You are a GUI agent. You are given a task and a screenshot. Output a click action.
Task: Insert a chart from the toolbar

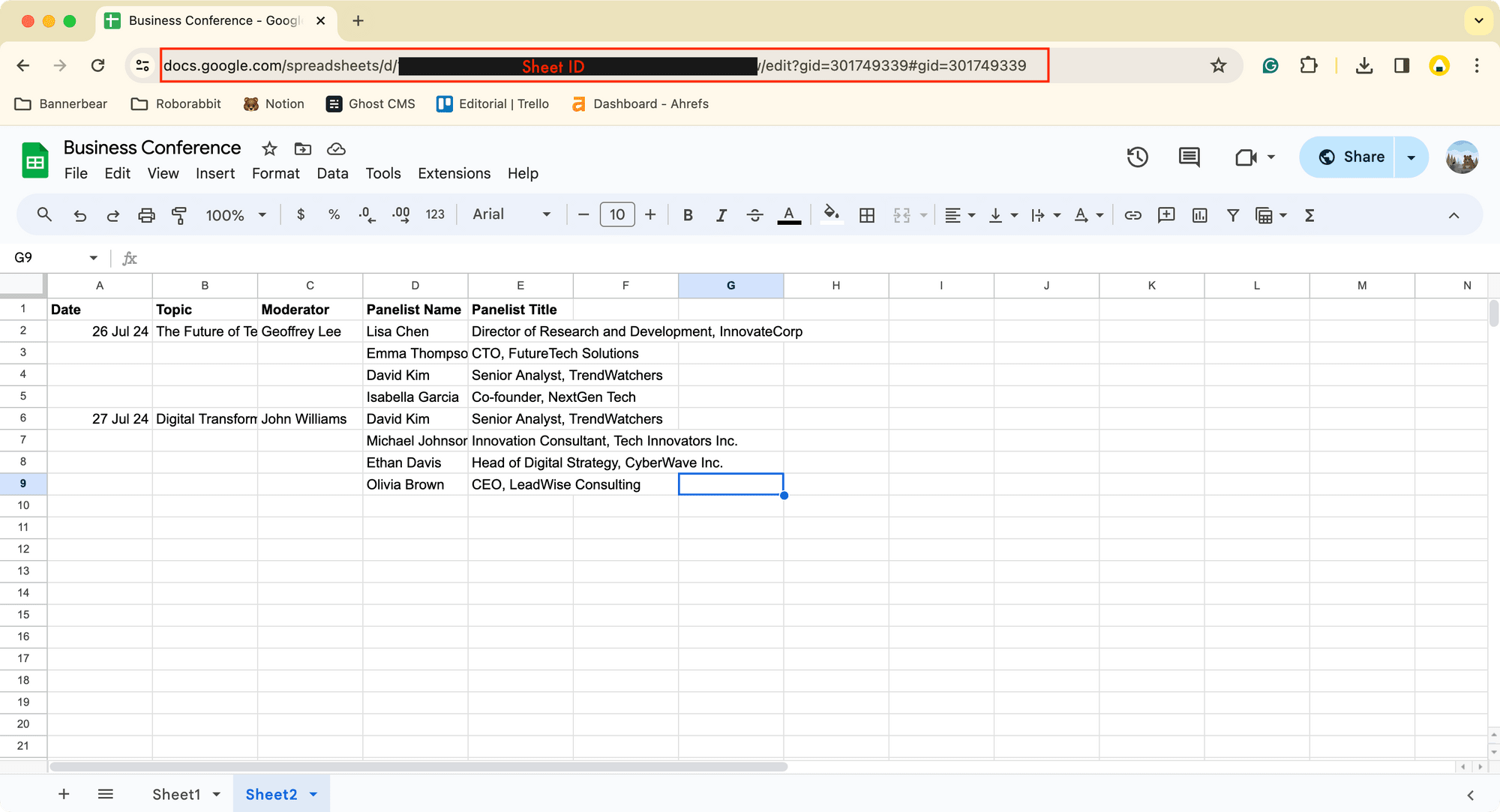coord(1200,215)
